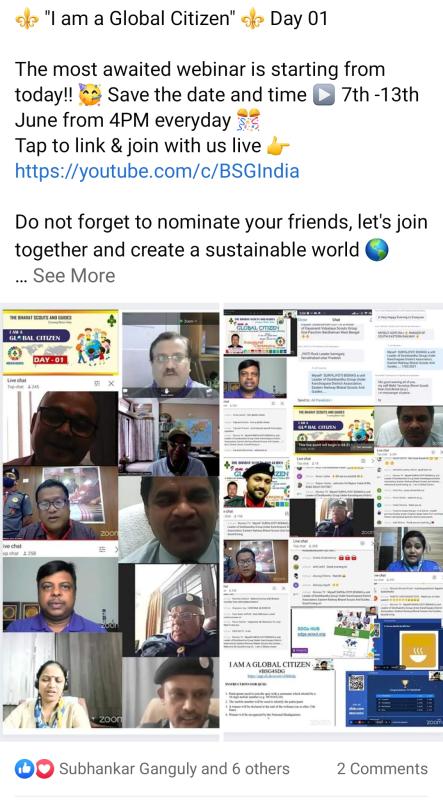Expand post text with See More
The height and width of the screenshot is (800, 443).
(74, 276)
